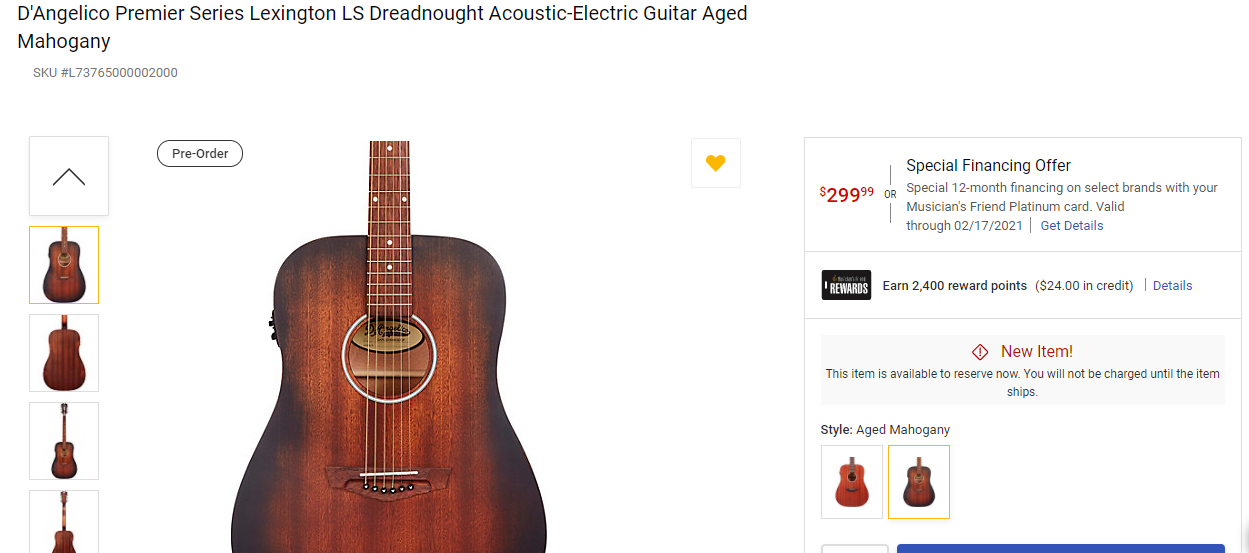Open the fourth partially visible thumbnail
Screen dimensions: 1249x553
tap(64, 521)
